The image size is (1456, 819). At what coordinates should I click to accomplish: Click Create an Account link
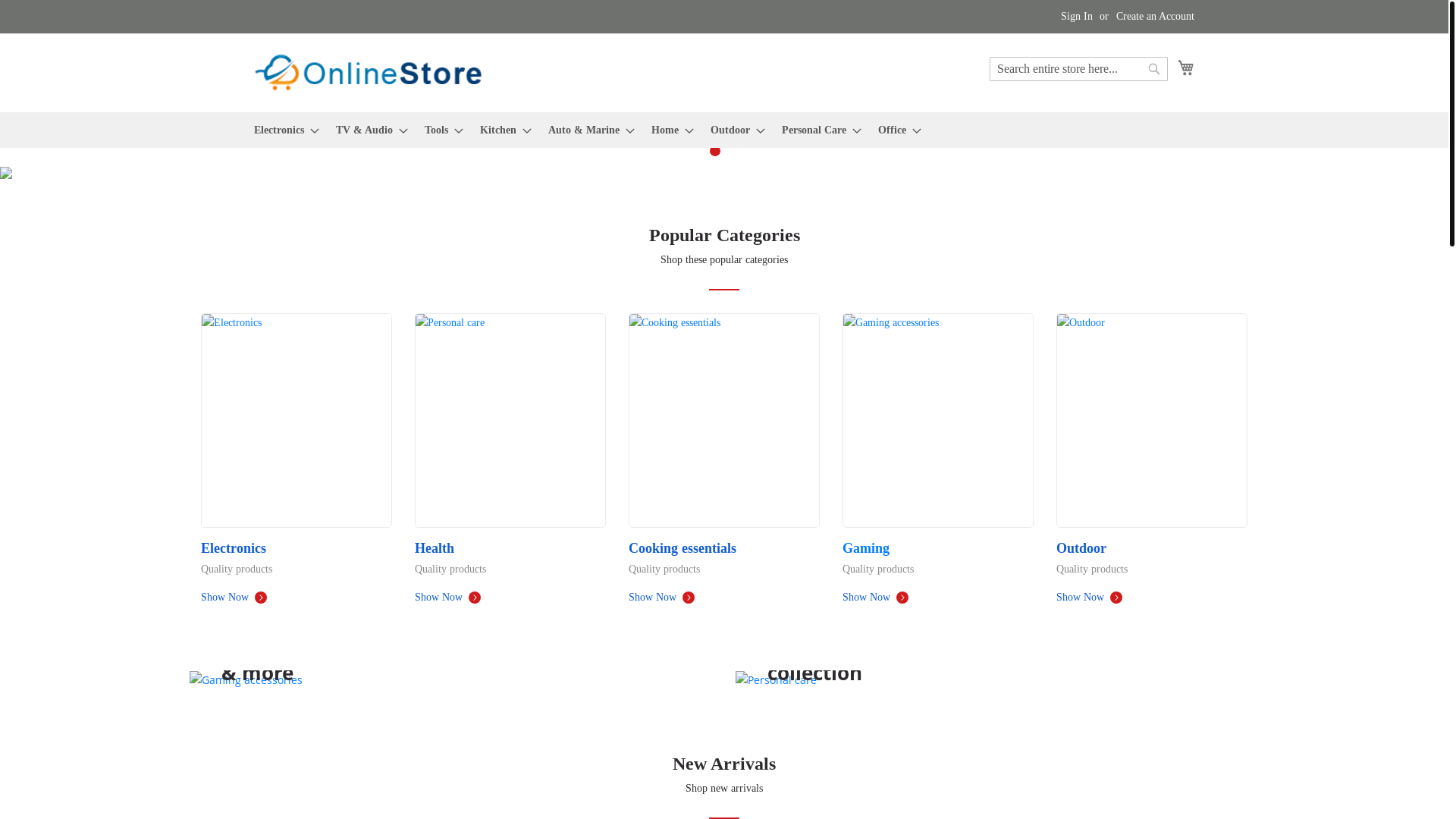tap(1154, 17)
